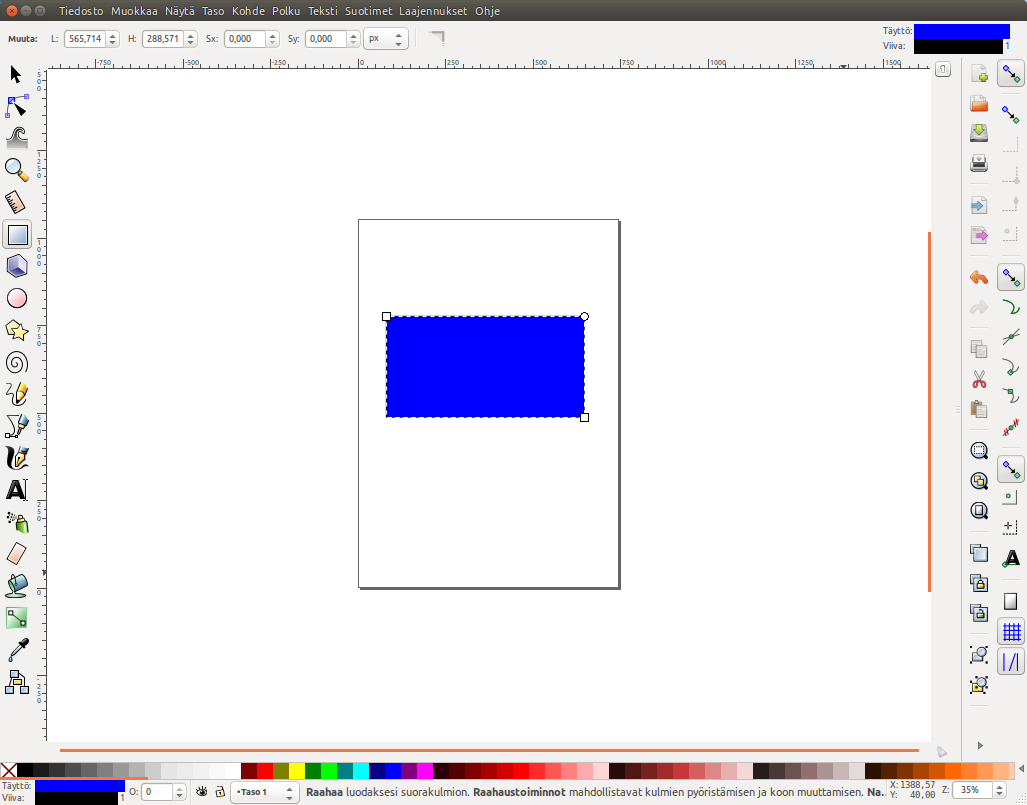Click the round-corners reset button
The image size is (1027, 805).
(436, 38)
